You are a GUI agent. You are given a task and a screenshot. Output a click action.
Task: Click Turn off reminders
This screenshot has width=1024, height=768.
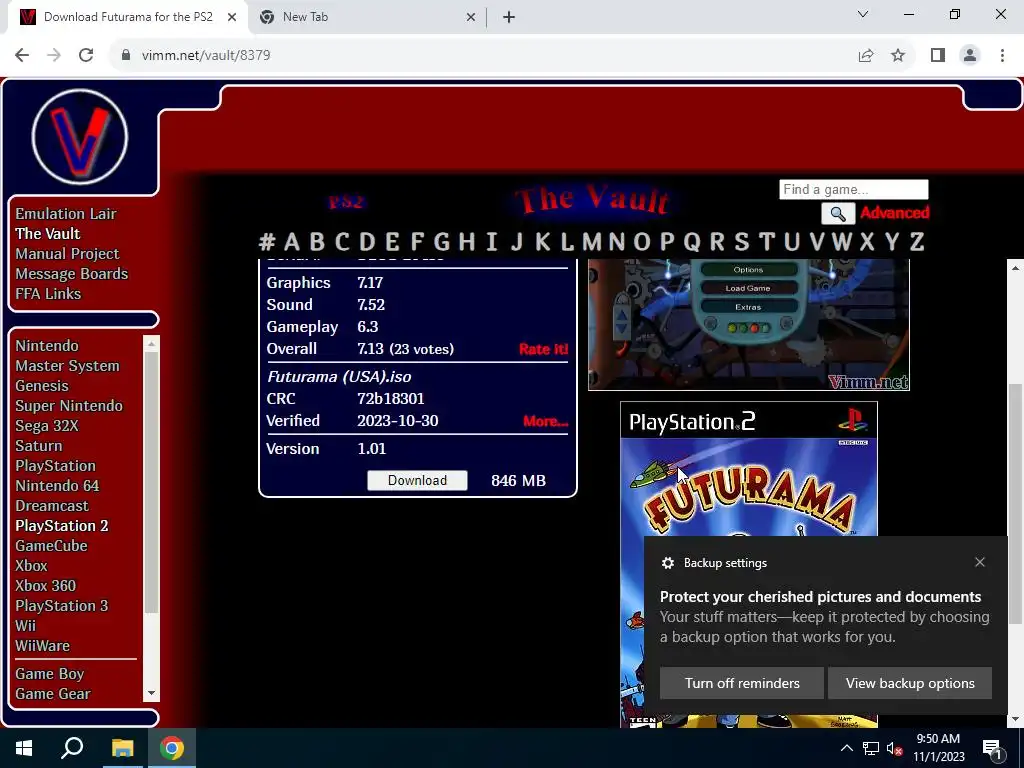pos(742,683)
